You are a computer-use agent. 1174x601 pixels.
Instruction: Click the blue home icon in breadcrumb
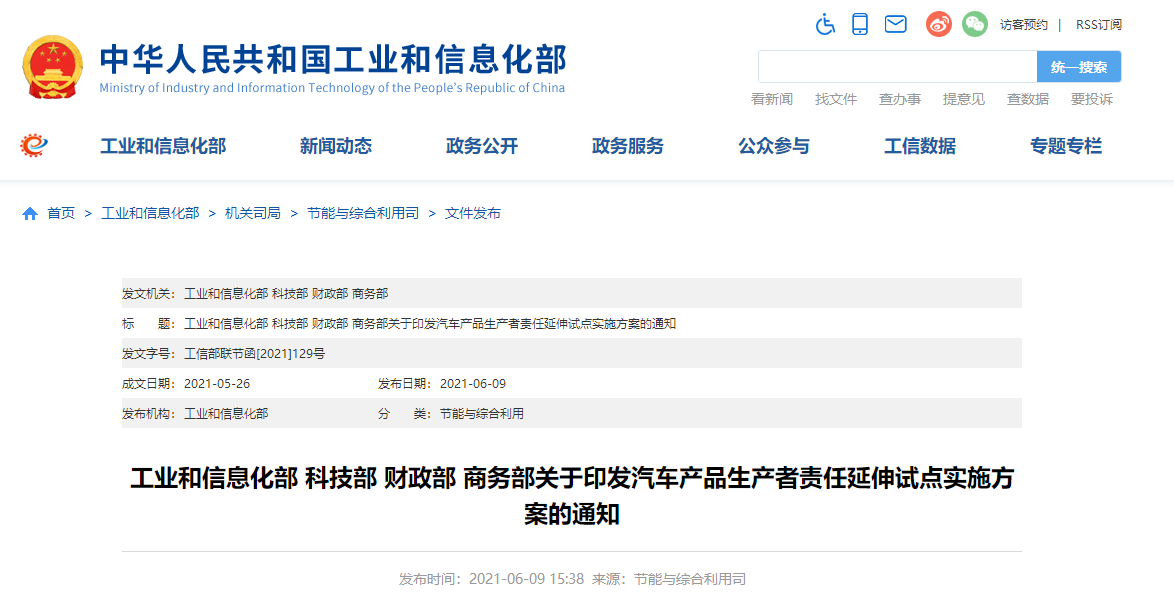[x=30, y=214]
